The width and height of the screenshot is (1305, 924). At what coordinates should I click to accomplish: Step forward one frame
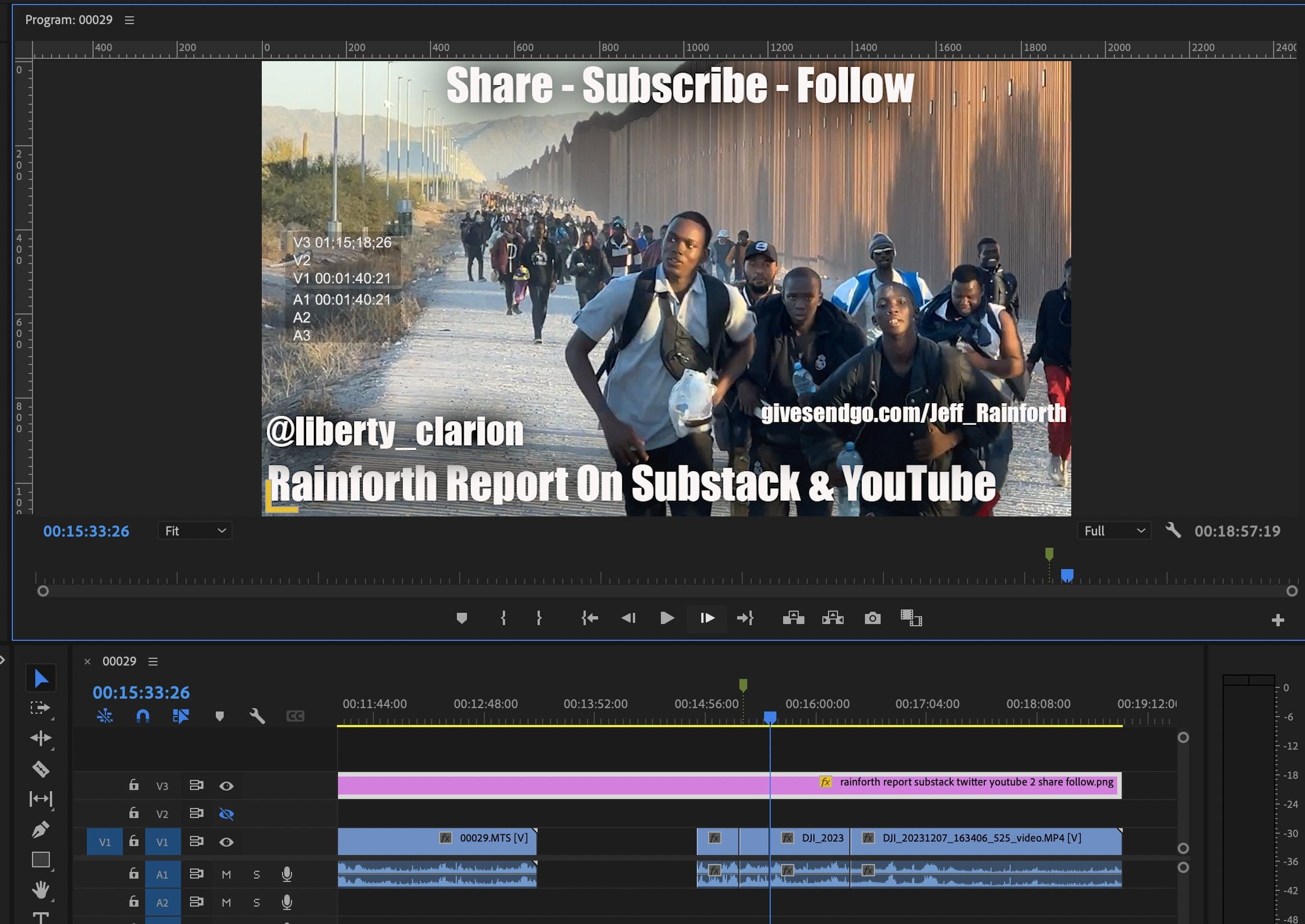tap(707, 618)
